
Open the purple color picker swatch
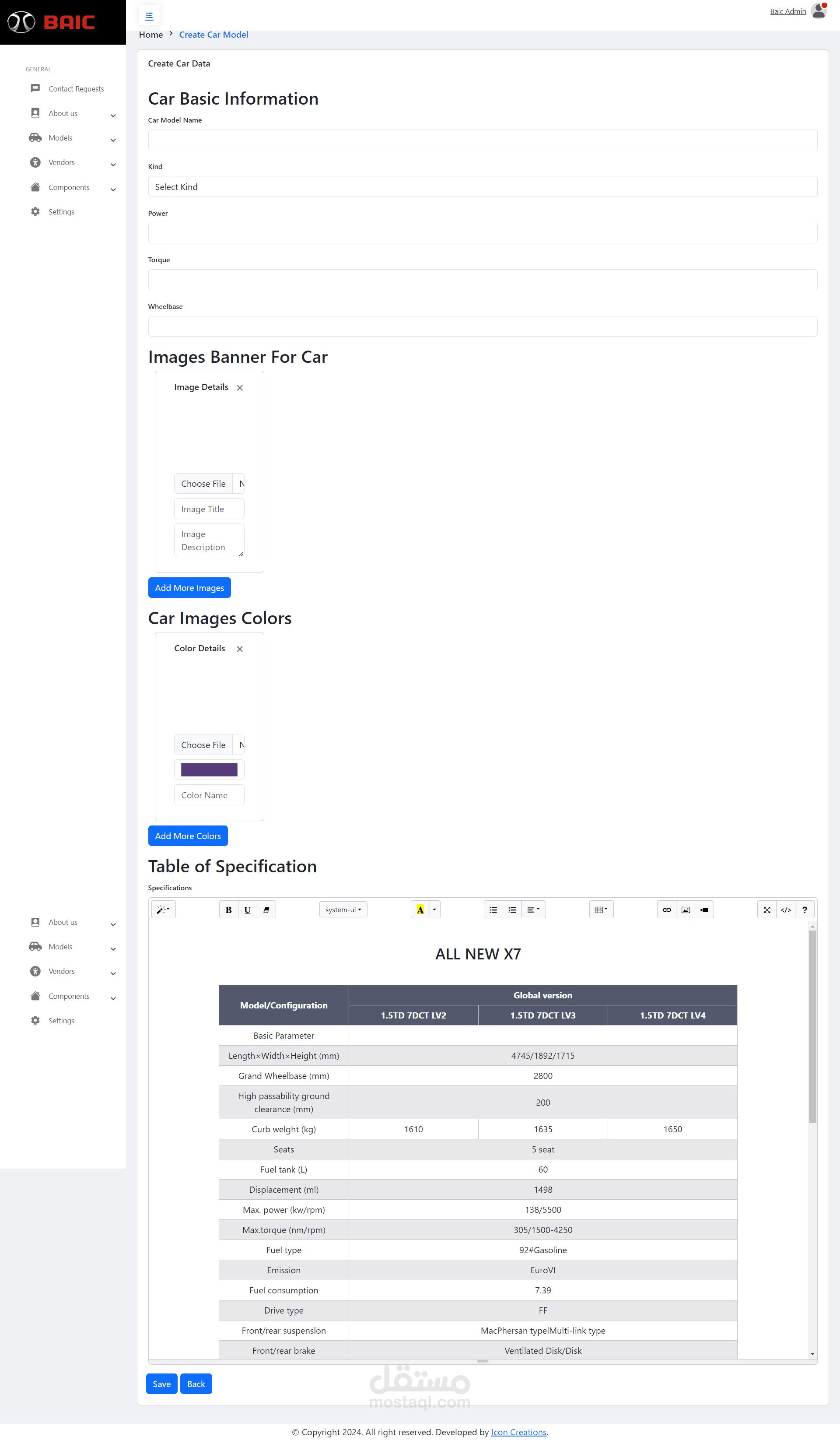[x=209, y=770]
